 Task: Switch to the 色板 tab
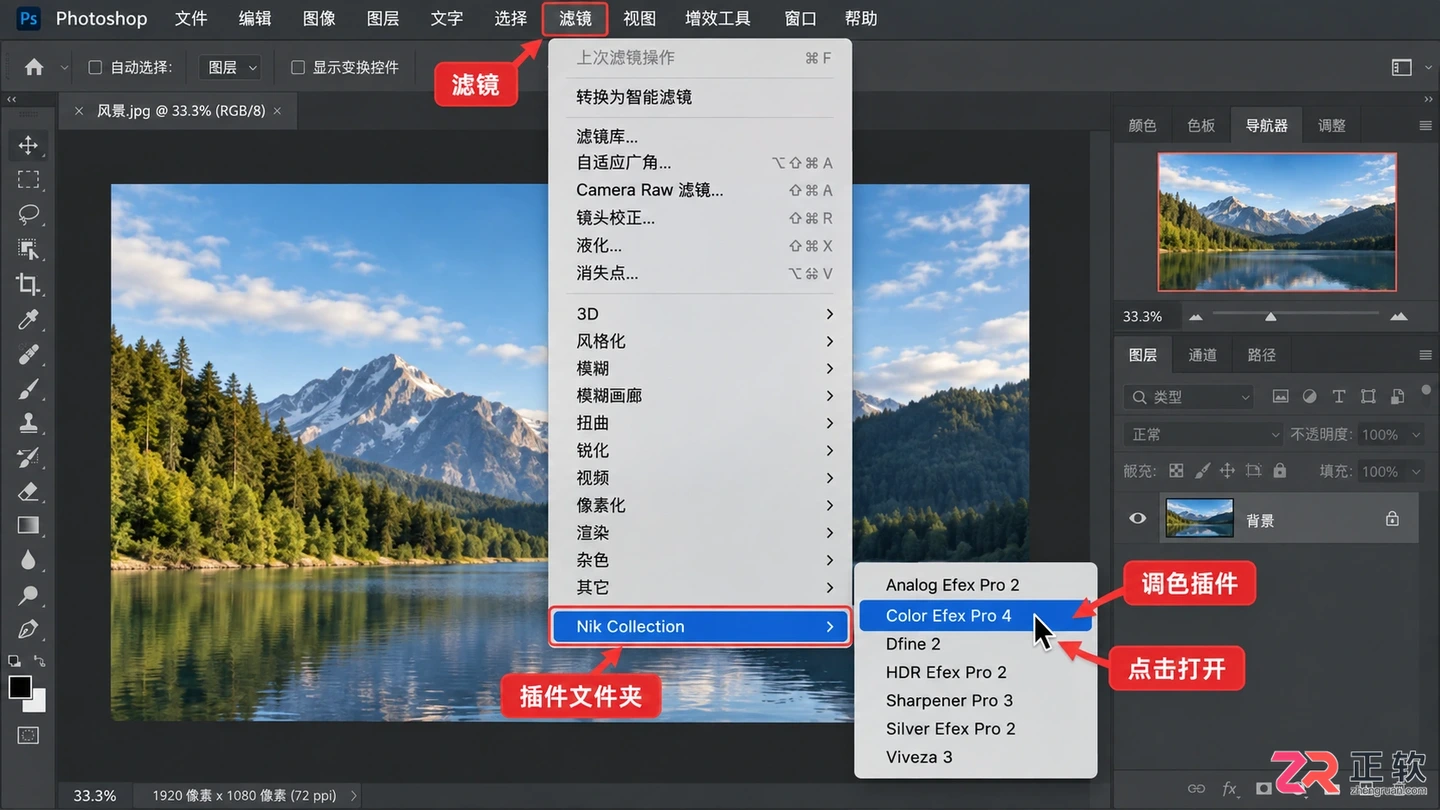(1201, 126)
